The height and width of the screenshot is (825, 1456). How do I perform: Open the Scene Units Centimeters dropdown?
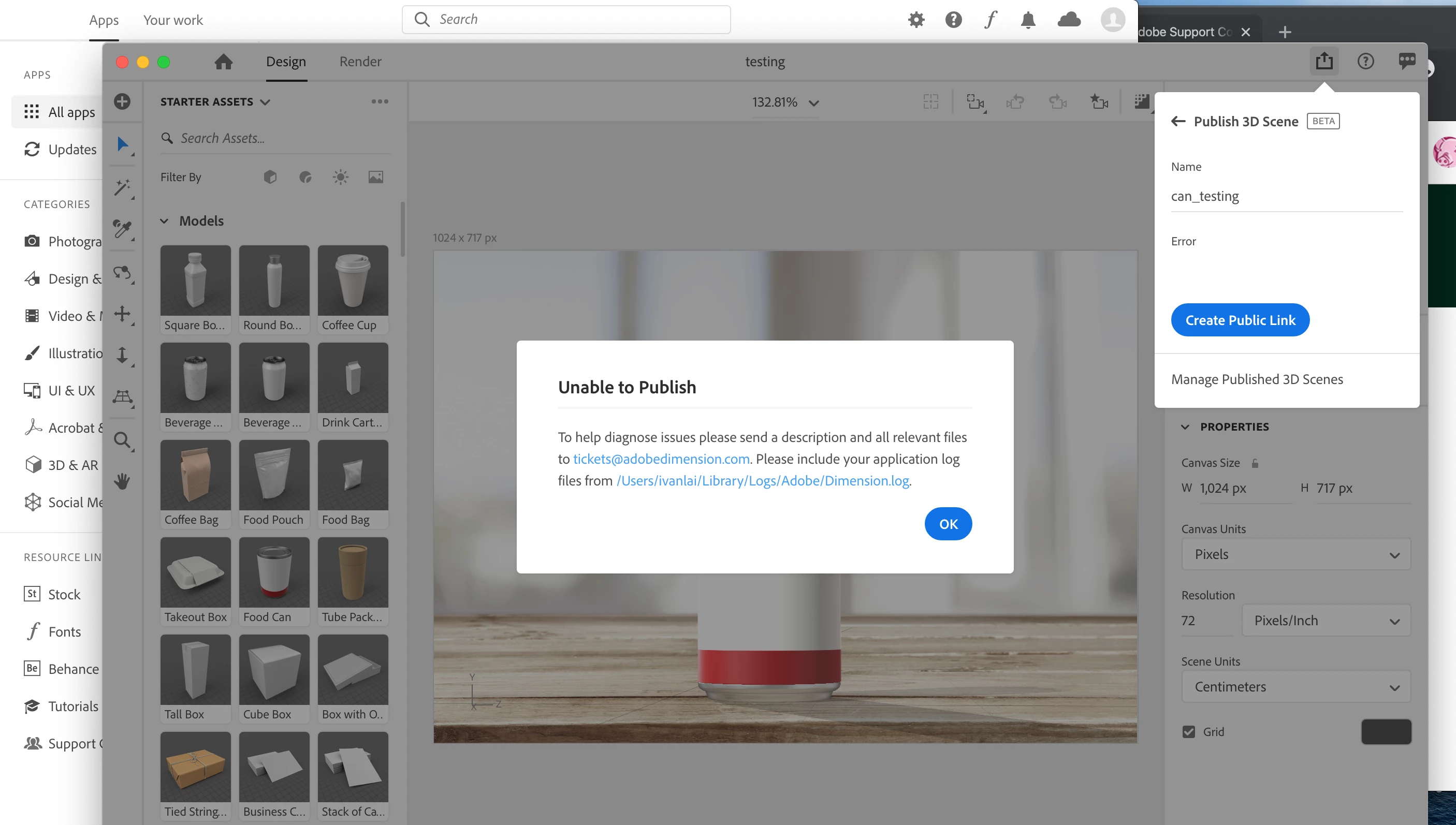click(1295, 687)
